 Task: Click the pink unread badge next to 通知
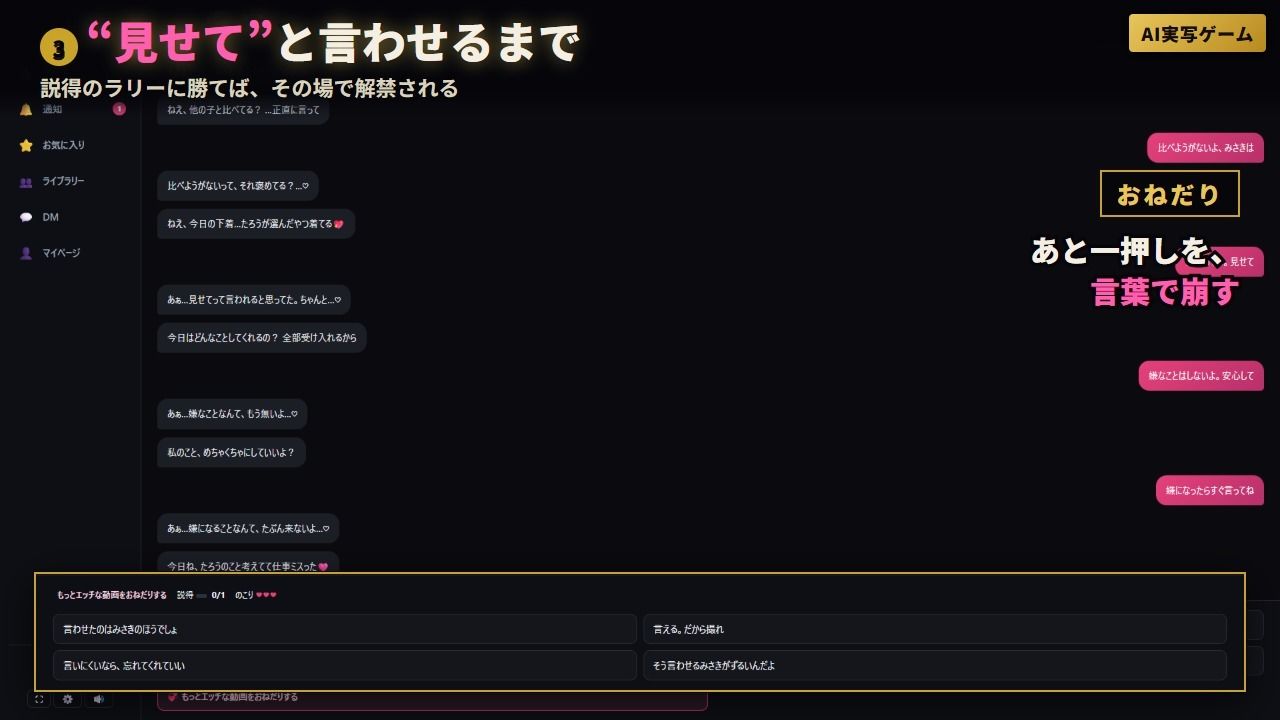(119, 109)
